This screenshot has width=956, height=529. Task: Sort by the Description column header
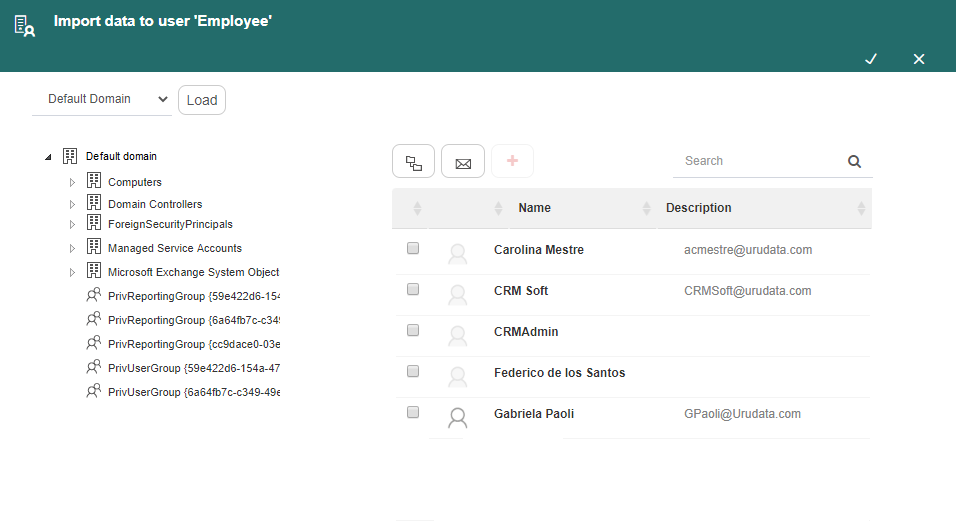[x=698, y=208]
